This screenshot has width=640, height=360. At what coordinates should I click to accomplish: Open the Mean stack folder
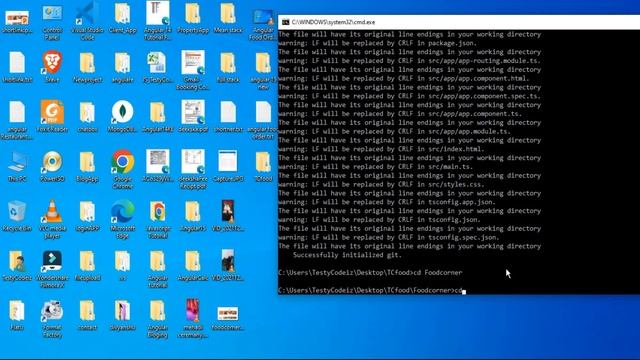click(x=228, y=18)
